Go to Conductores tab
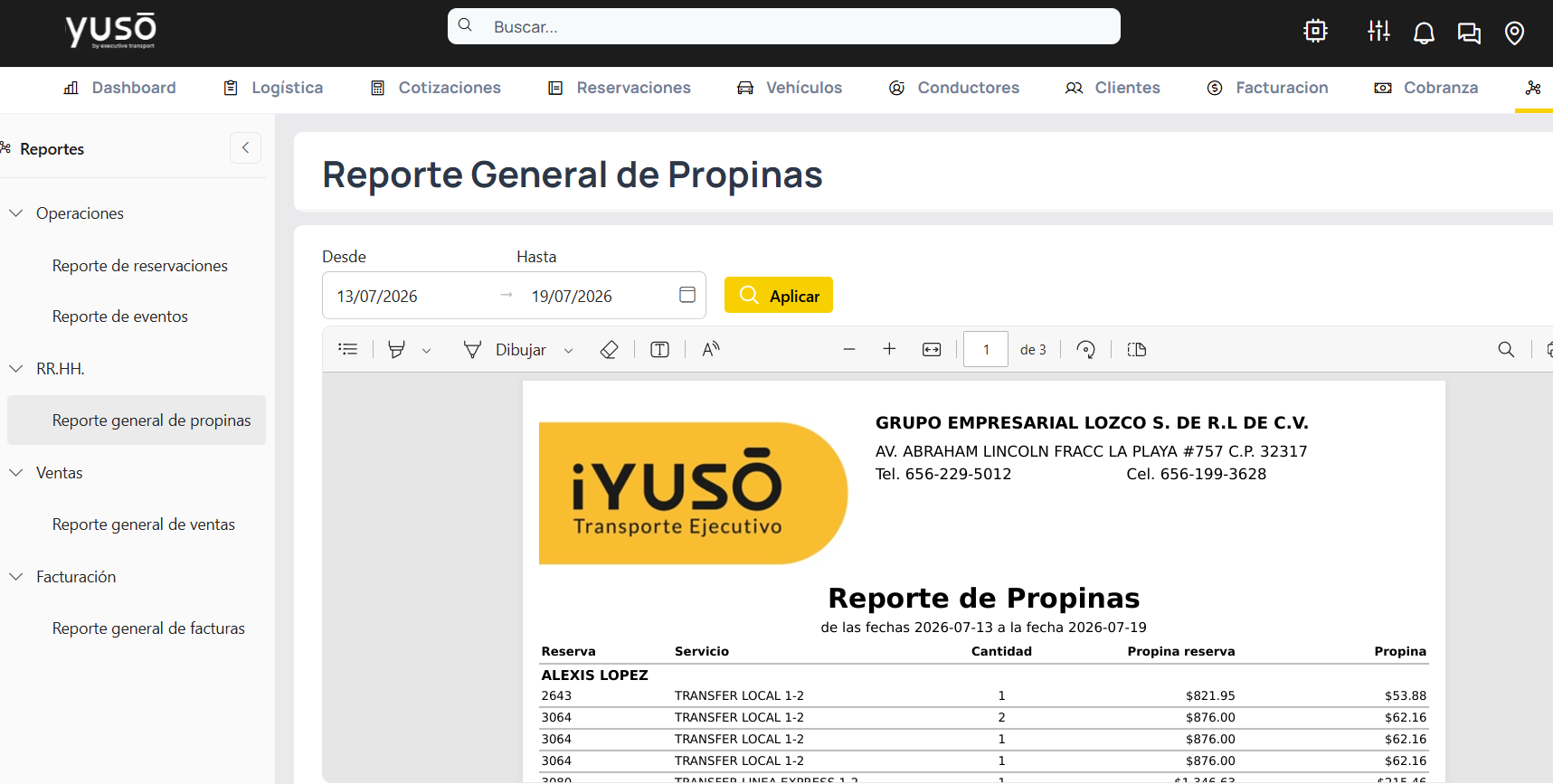The height and width of the screenshot is (784, 1553). click(954, 88)
